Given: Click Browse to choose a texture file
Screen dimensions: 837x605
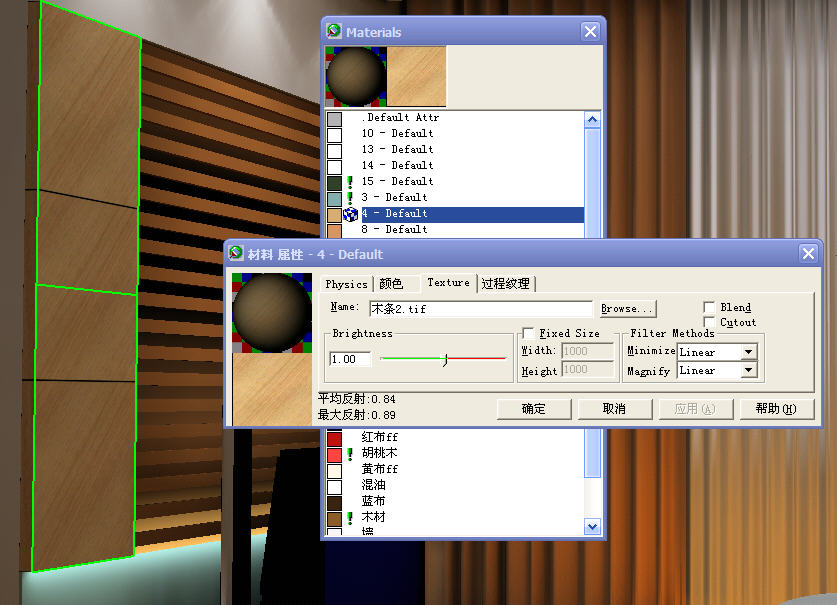Looking at the screenshot, I should 627,310.
